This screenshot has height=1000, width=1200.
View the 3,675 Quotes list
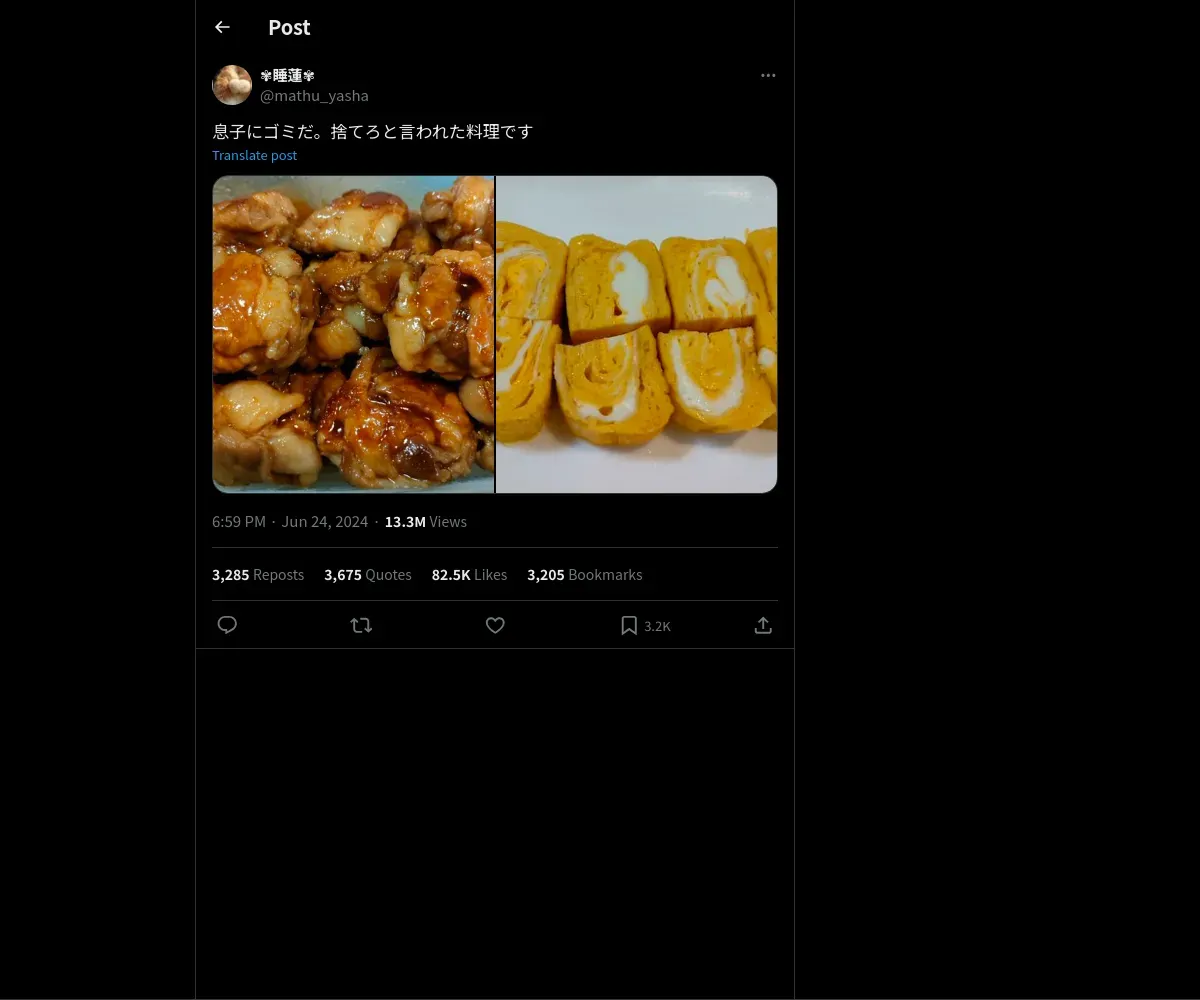tap(368, 575)
